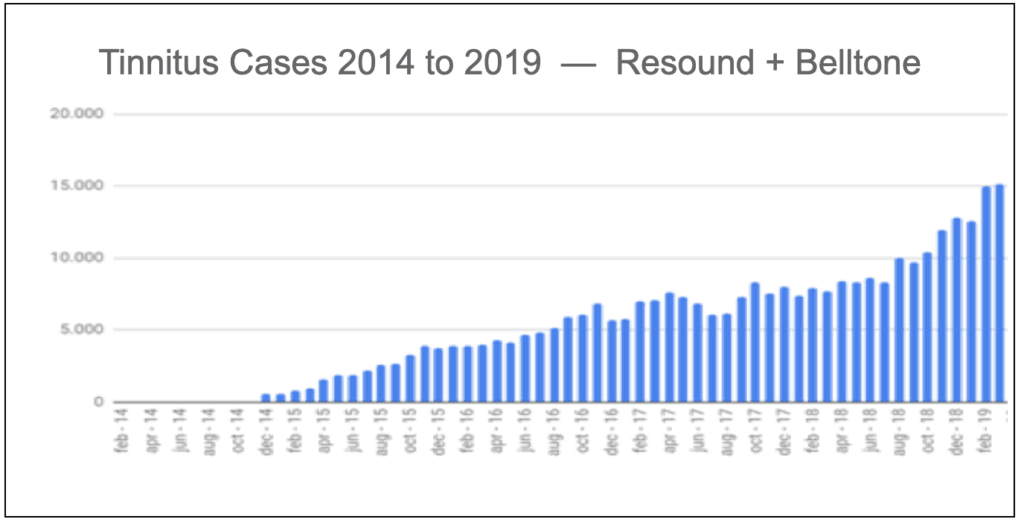
Task: Select the blue bar above apr-18
Action: tap(842, 342)
